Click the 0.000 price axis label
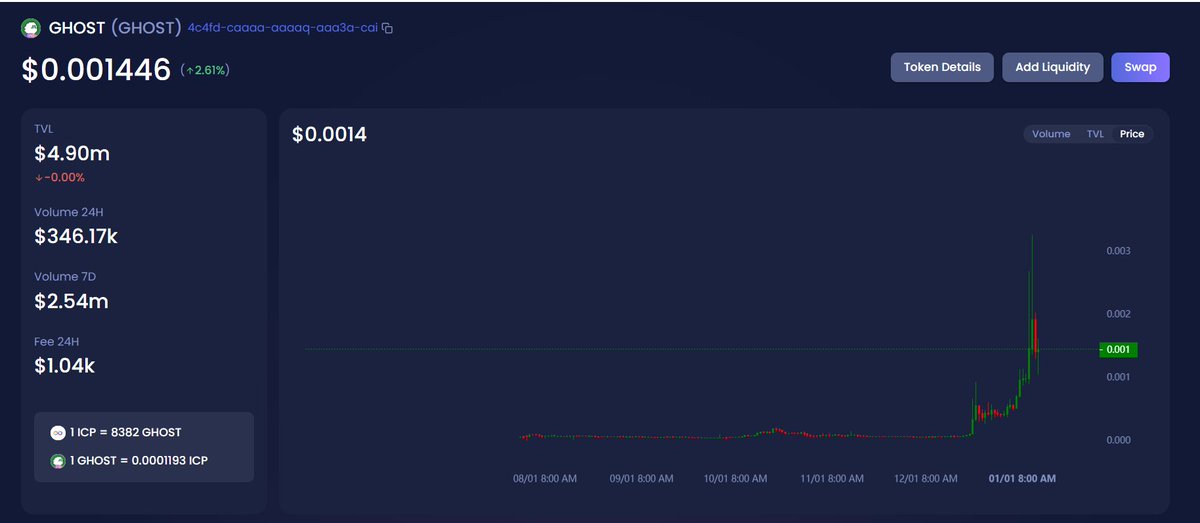The image size is (1200, 523). pyautogui.click(x=1118, y=440)
